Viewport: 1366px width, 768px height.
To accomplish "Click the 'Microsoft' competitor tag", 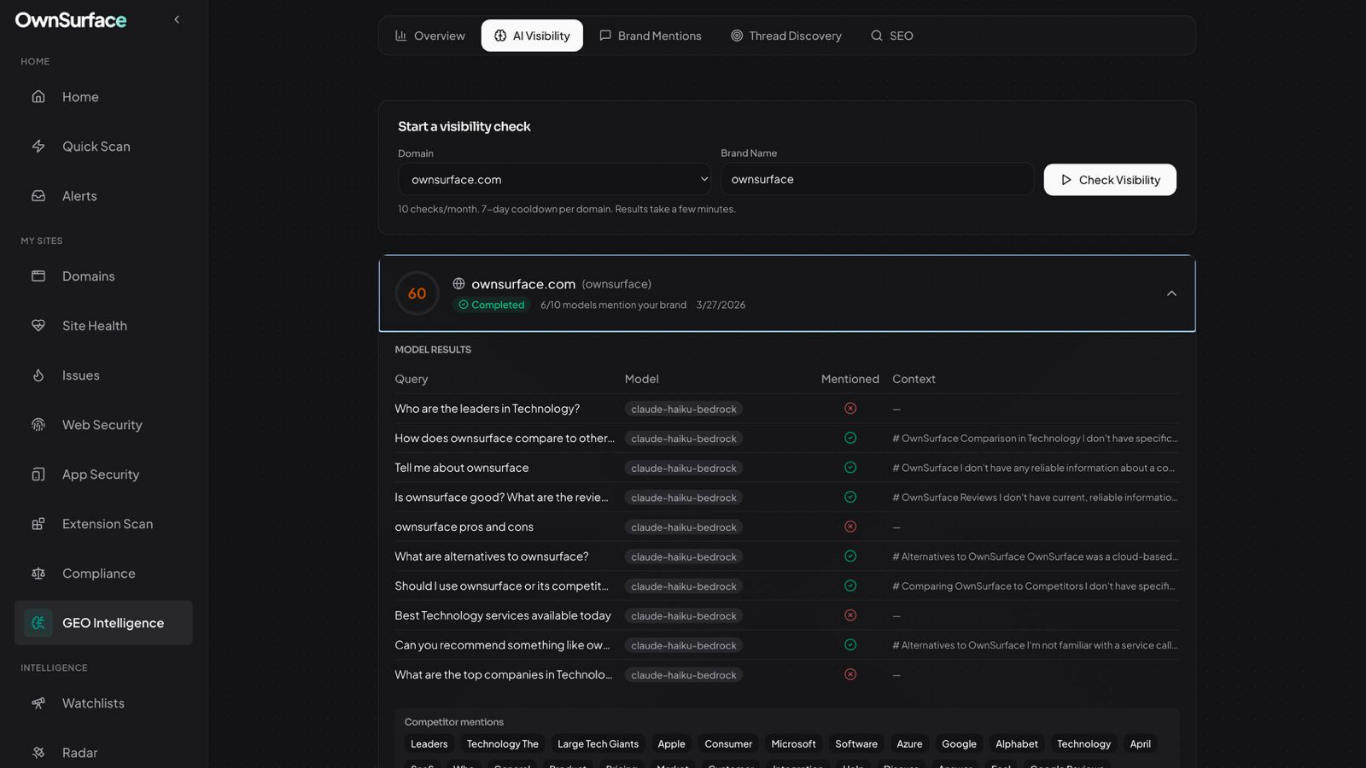I will [x=793, y=744].
